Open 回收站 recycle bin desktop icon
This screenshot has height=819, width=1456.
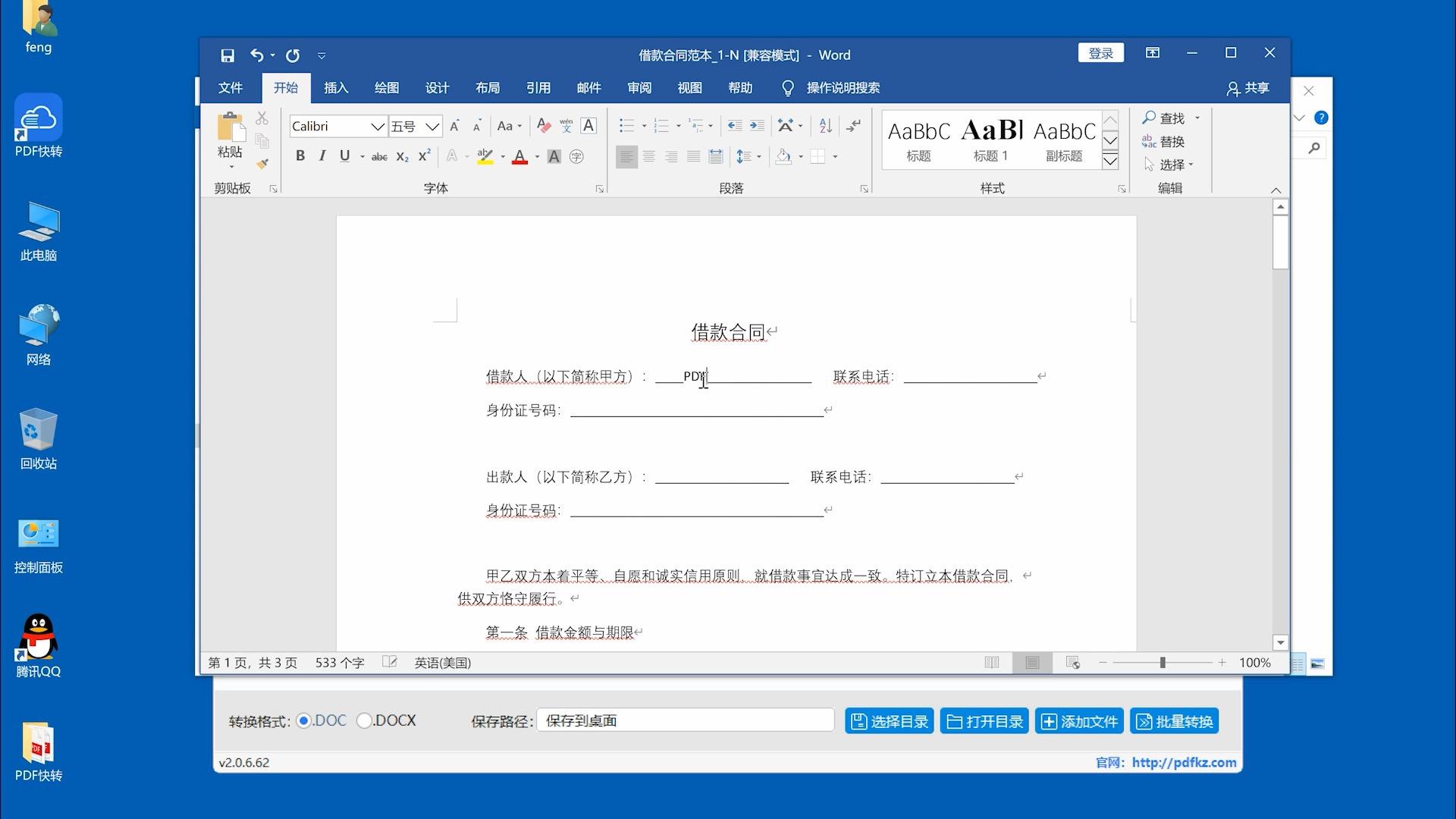tap(38, 440)
